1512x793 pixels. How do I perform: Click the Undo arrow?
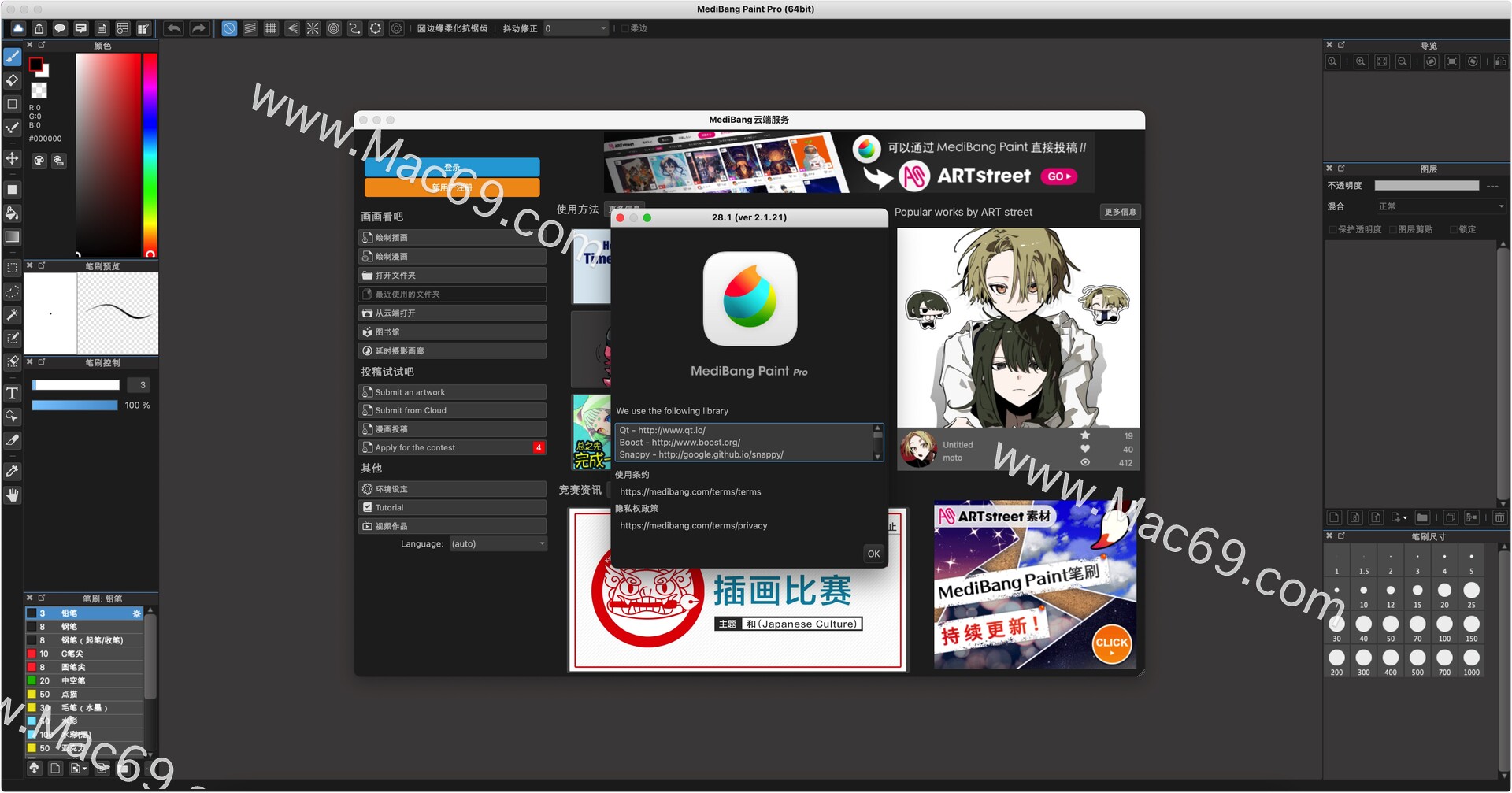point(173,28)
